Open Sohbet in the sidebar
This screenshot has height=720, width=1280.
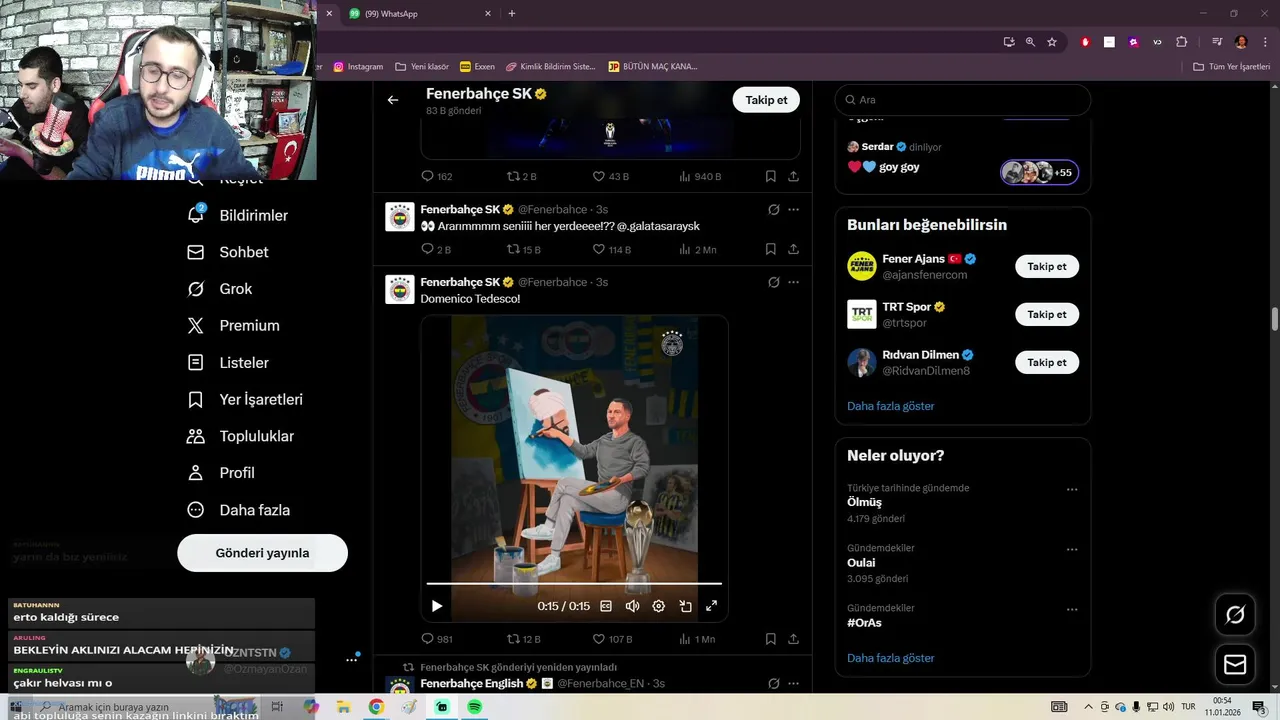228,252
